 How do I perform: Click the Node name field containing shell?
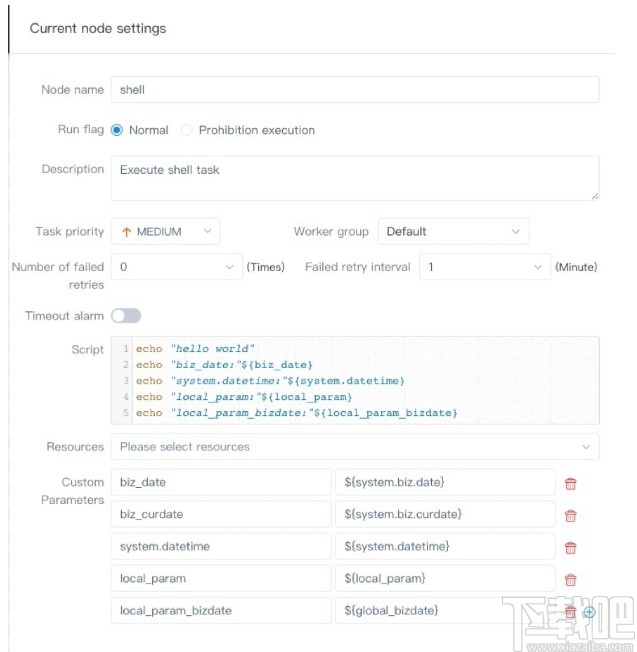pos(355,89)
